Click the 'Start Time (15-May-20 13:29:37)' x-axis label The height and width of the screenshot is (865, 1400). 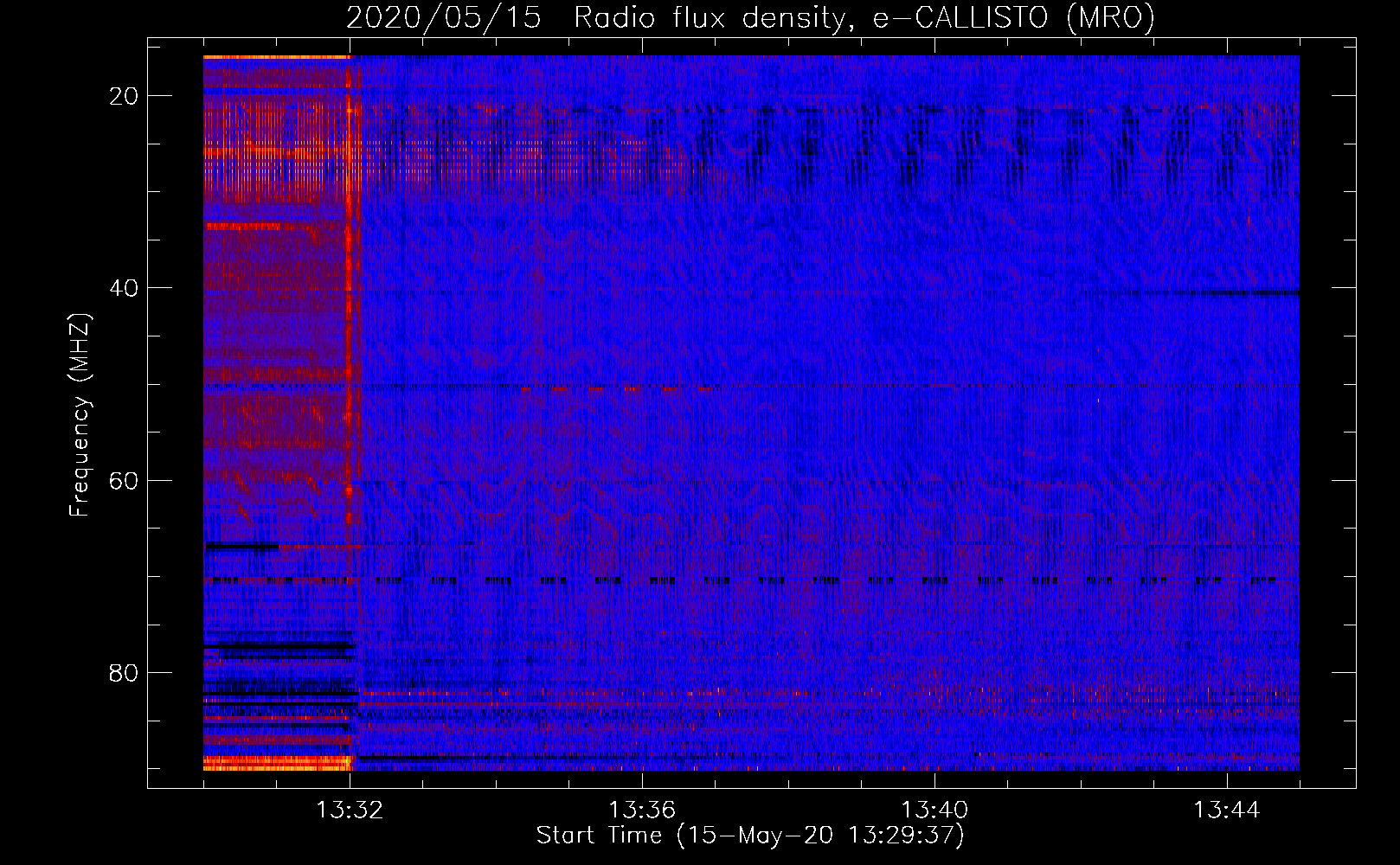750,836
